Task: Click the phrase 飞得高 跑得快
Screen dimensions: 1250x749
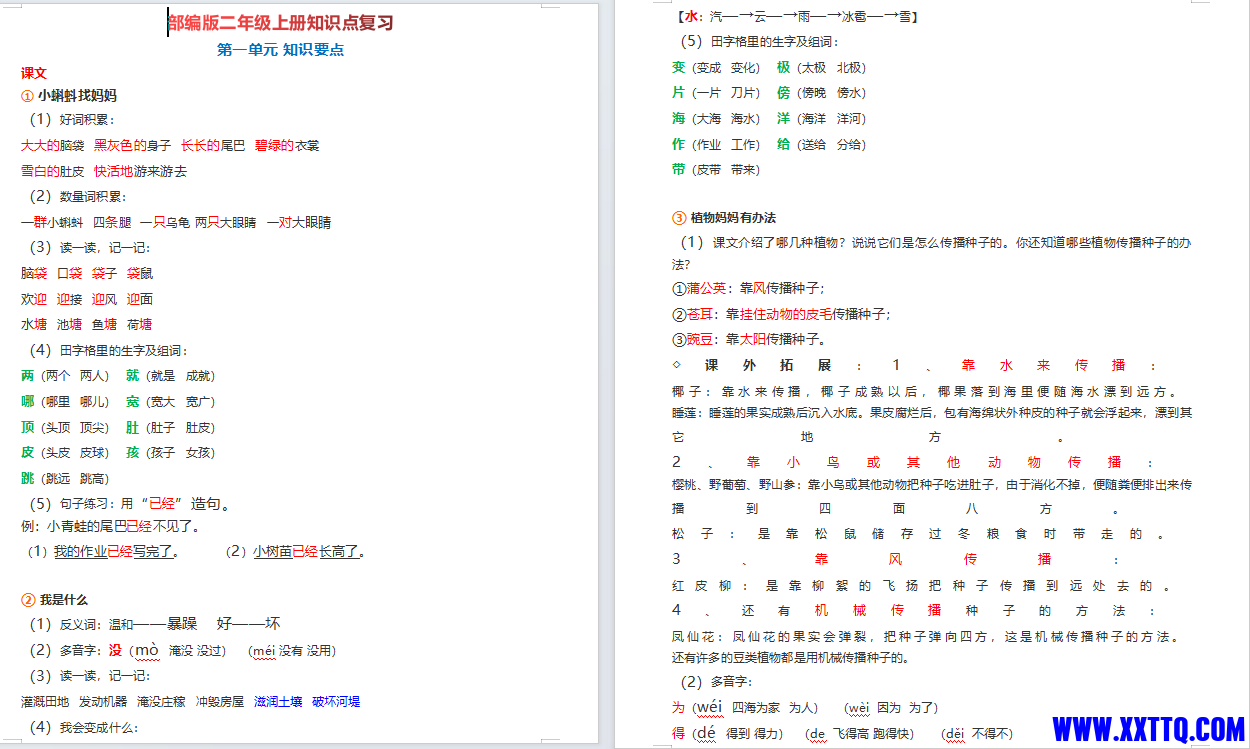Action: pos(871,734)
